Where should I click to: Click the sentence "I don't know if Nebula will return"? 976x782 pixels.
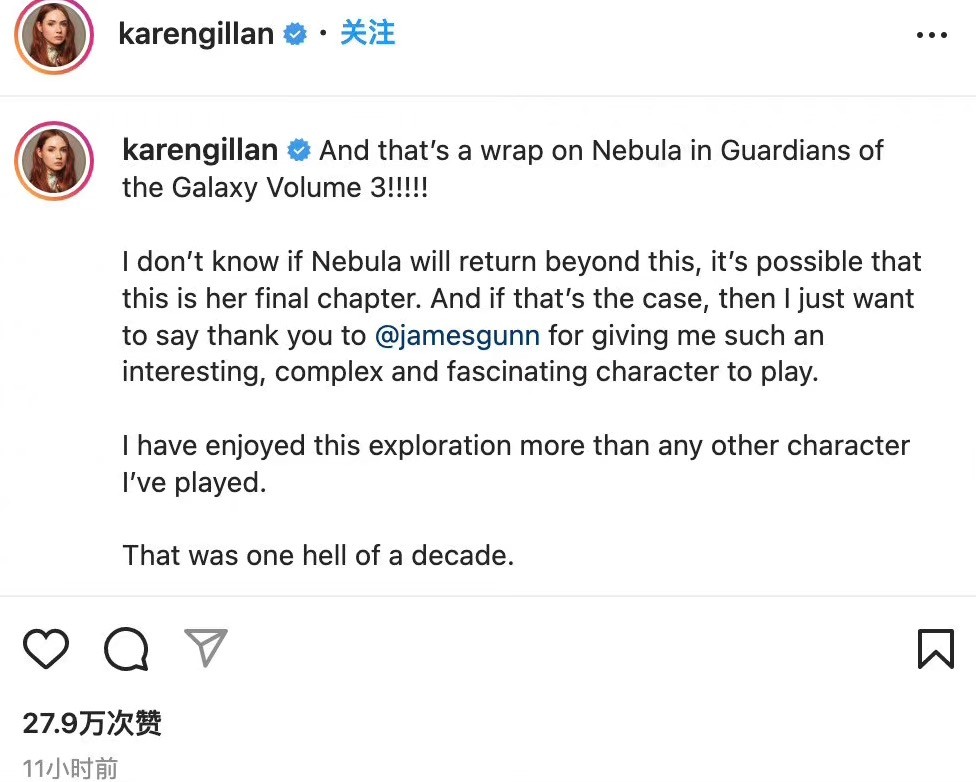[330, 262]
